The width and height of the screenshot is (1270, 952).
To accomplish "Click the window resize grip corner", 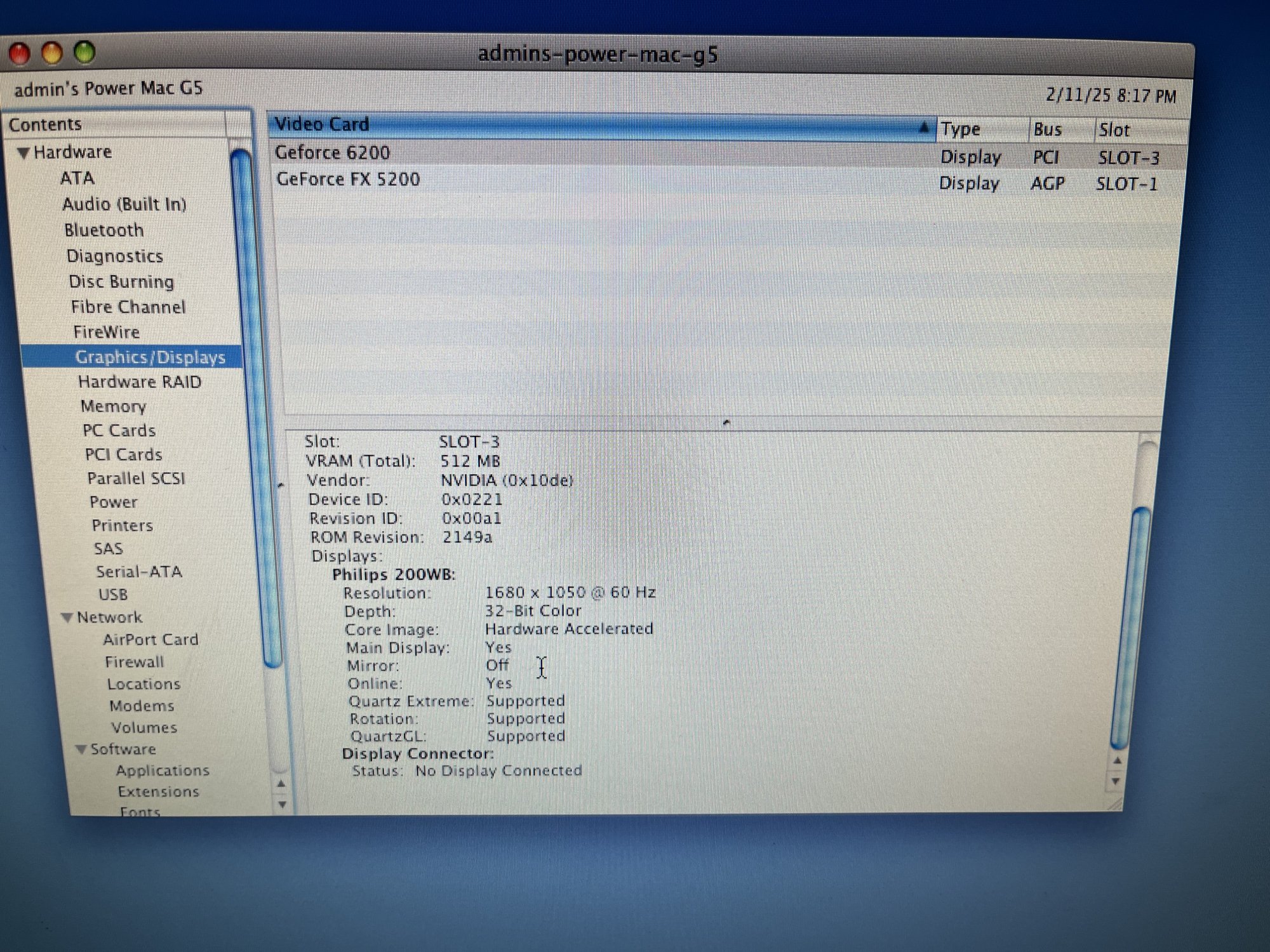I will click(1114, 805).
